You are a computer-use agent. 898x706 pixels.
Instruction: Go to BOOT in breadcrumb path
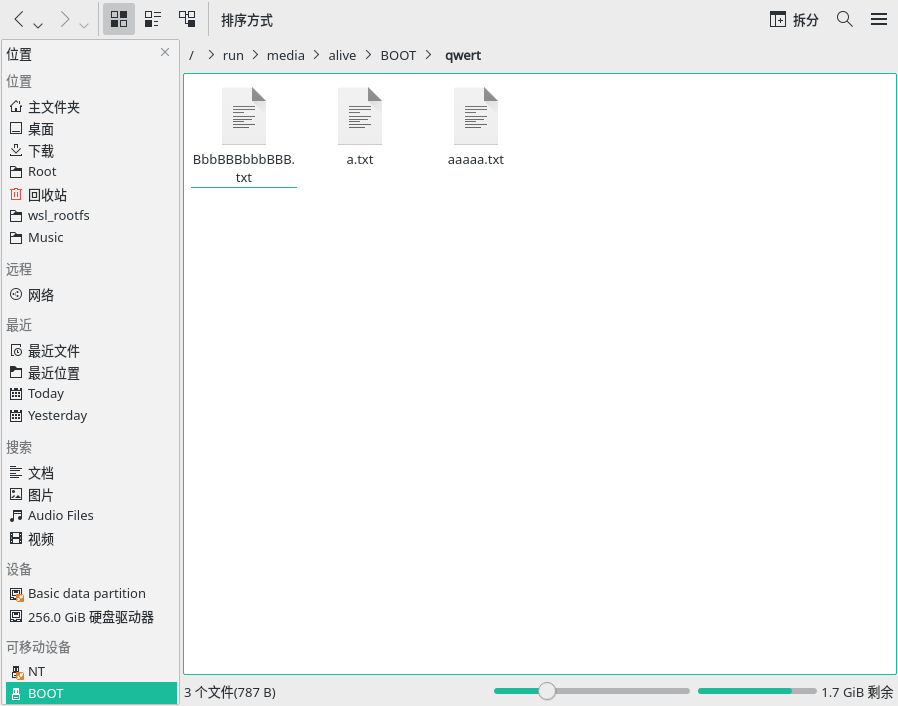click(x=397, y=55)
